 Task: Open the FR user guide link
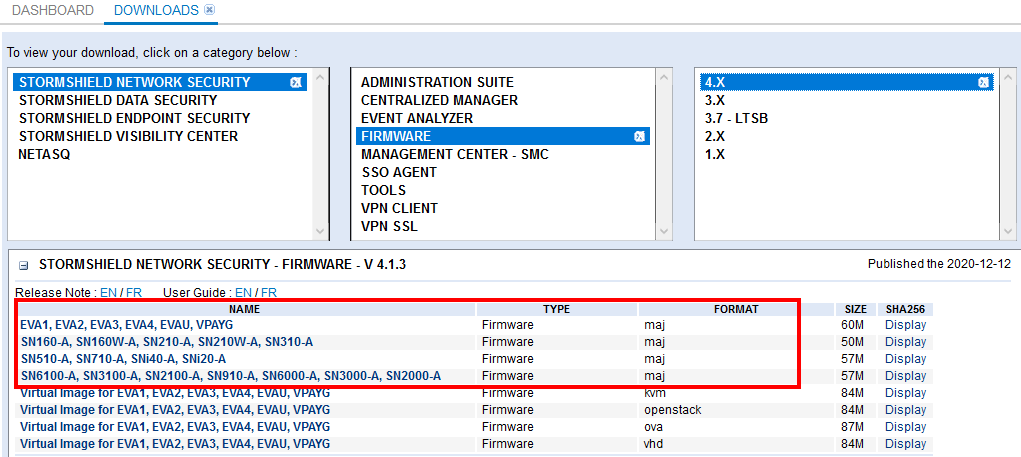point(269,293)
